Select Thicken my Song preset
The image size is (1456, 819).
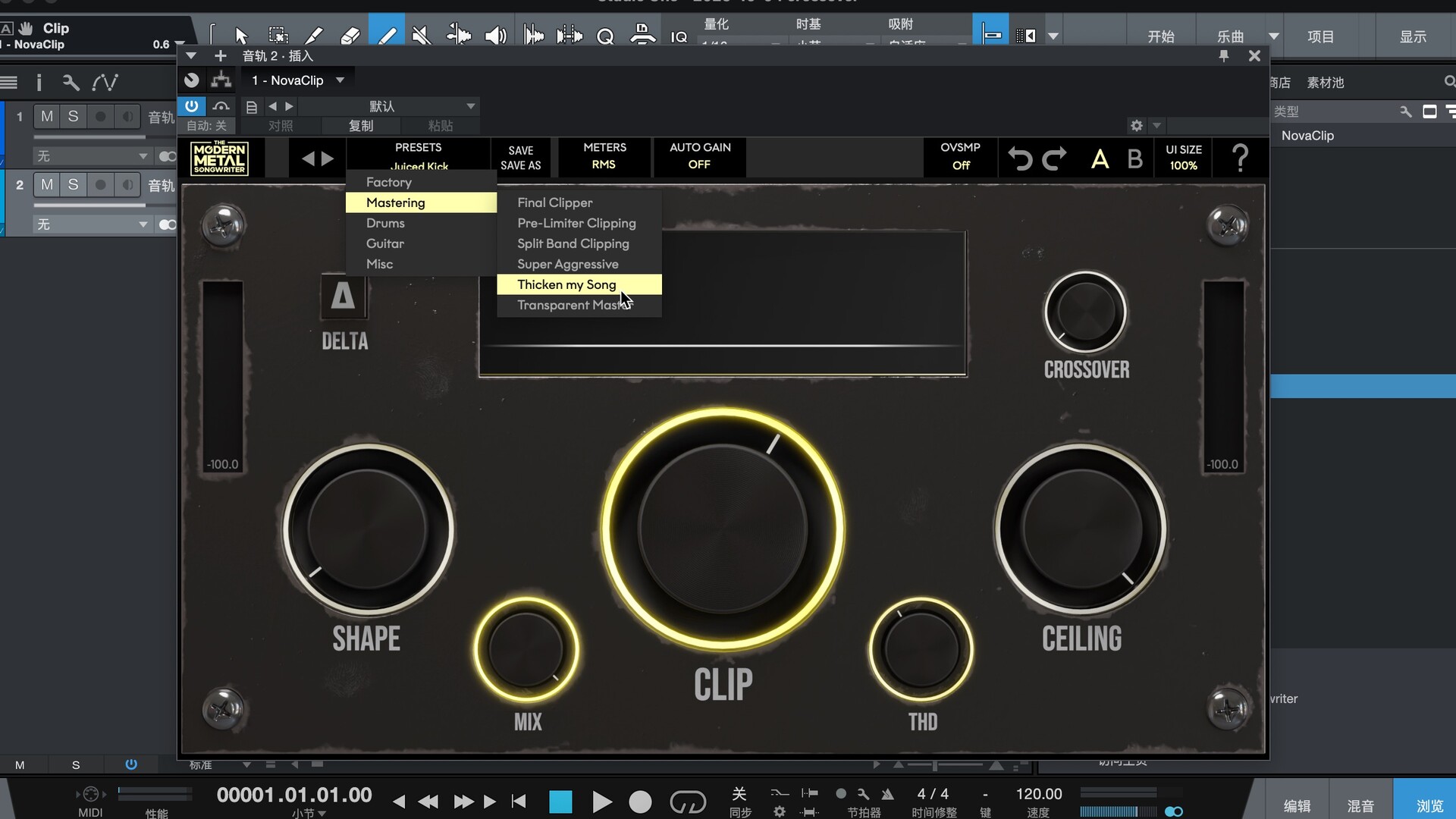click(x=566, y=284)
